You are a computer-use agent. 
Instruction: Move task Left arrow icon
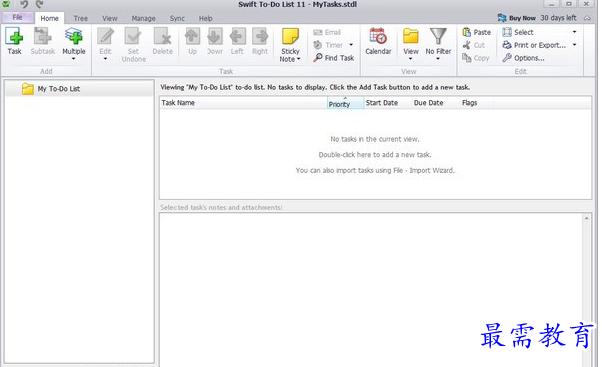tap(237, 36)
